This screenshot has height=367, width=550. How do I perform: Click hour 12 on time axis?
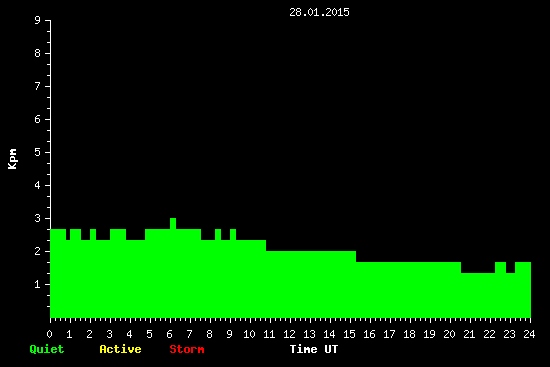pos(289,334)
